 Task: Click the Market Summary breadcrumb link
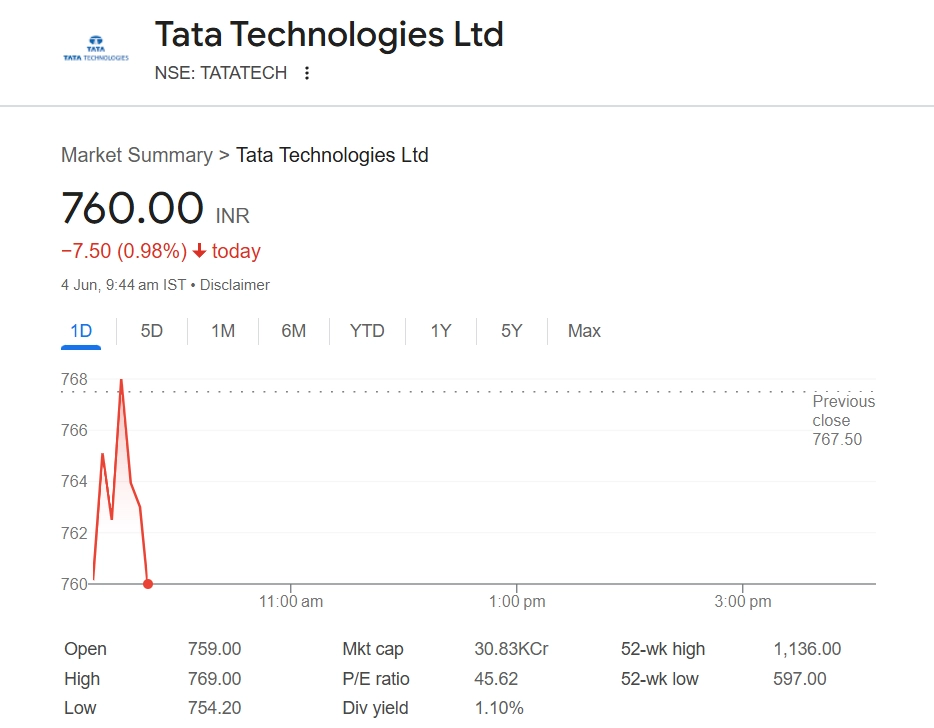137,155
